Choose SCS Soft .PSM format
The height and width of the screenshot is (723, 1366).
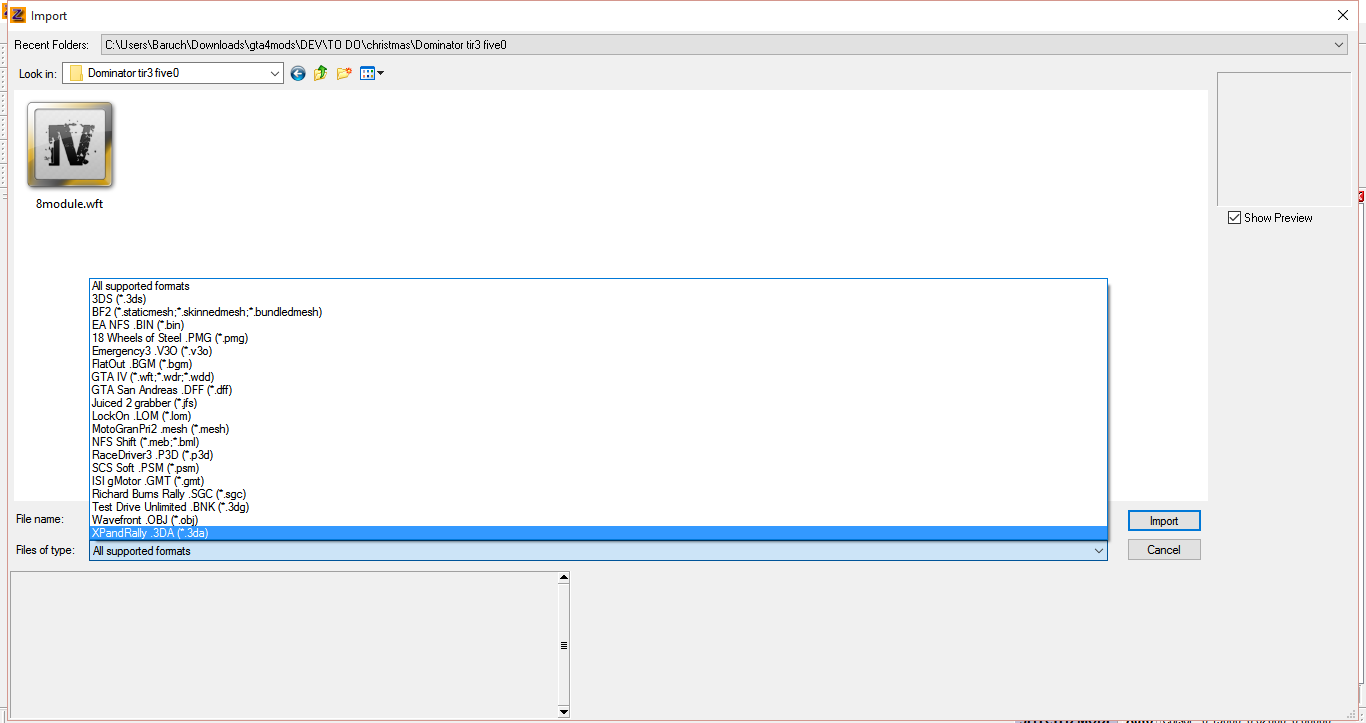pyautogui.click(x=598, y=468)
